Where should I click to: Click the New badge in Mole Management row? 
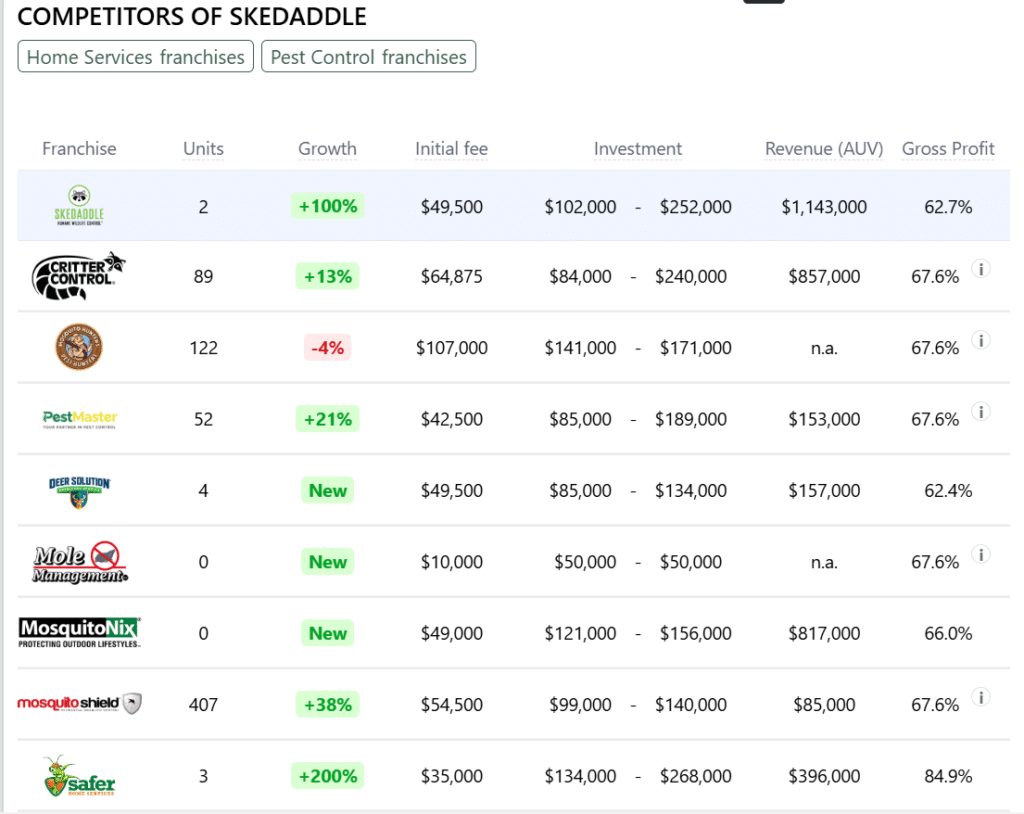point(327,562)
